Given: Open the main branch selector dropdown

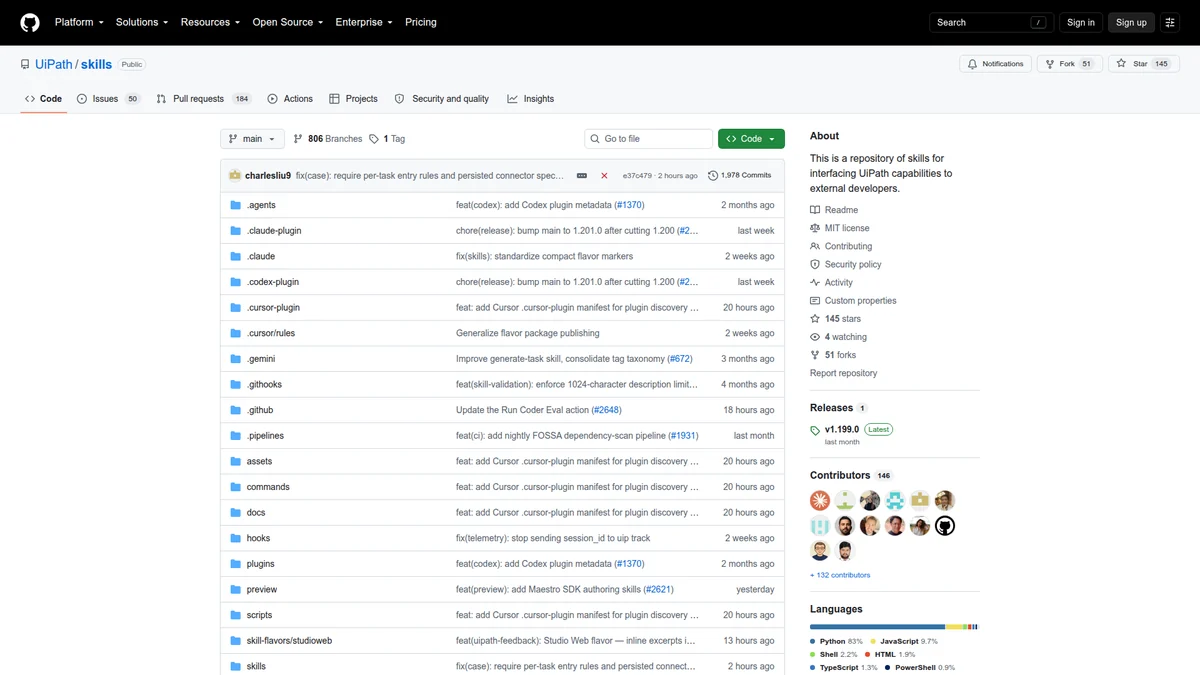Looking at the screenshot, I should point(252,139).
